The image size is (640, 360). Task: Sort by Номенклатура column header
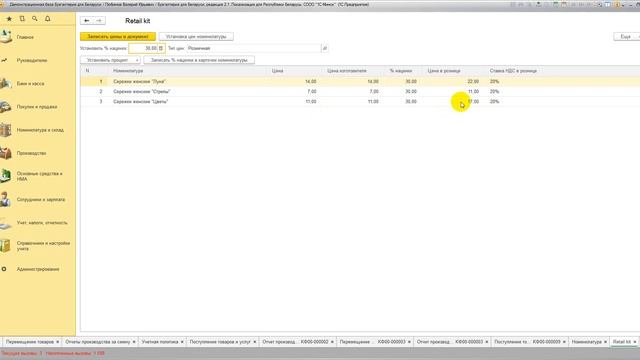[x=128, y=71]
